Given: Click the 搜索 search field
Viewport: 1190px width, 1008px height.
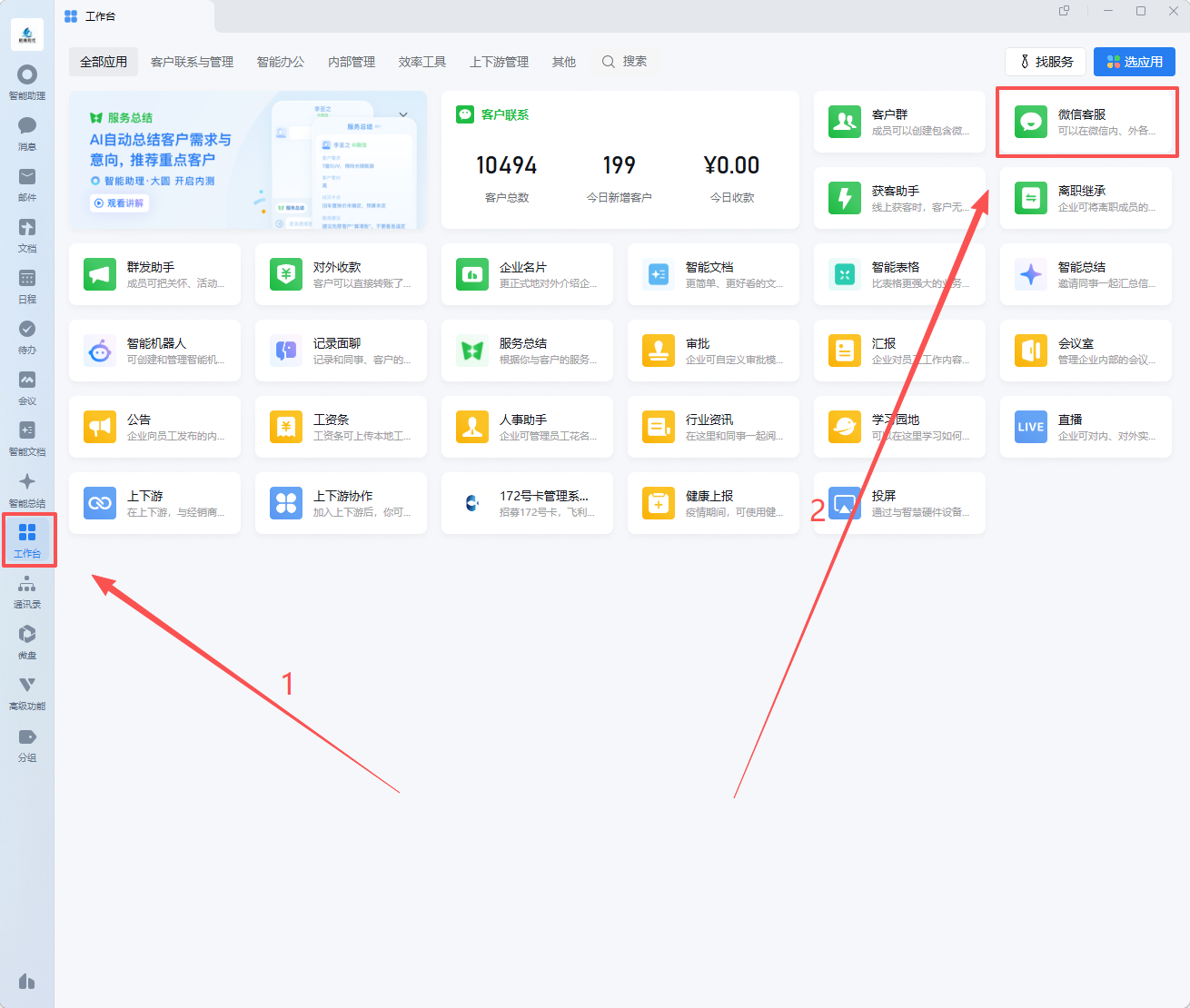Looking at the screenshot, I should (625, 62).
